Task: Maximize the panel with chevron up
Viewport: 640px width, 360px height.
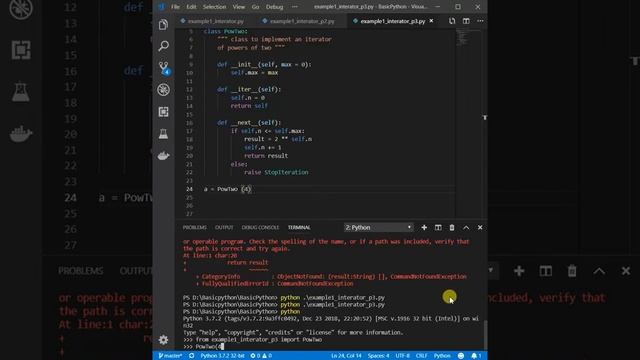Action: [x=466, y=227]
